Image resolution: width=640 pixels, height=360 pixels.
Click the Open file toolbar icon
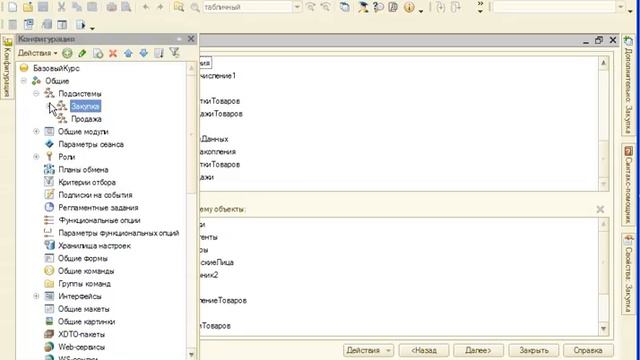(28, 7)
